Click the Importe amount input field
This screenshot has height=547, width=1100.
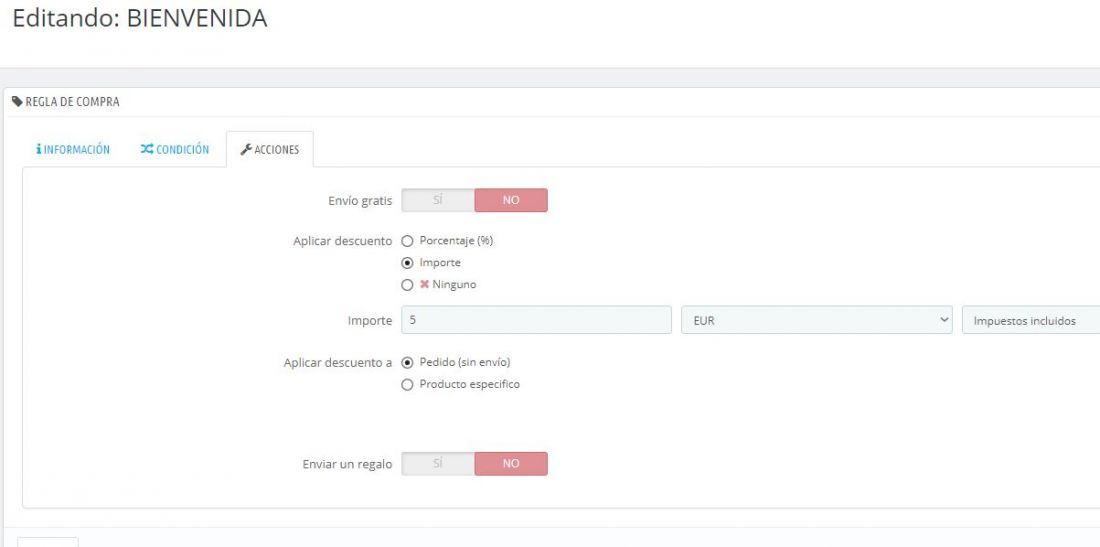point(537,320)
